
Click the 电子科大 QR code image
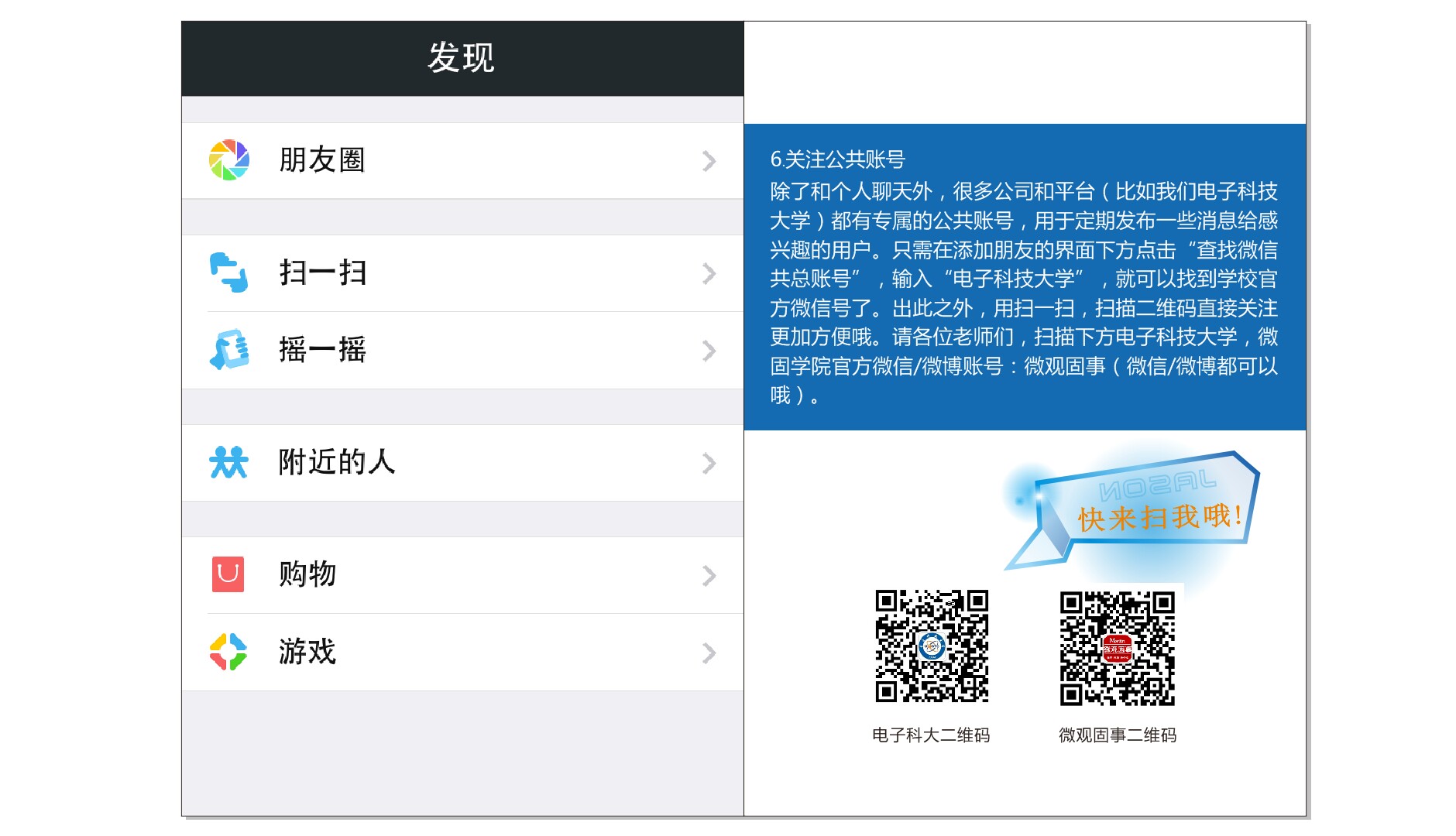(x=932, y=646)
